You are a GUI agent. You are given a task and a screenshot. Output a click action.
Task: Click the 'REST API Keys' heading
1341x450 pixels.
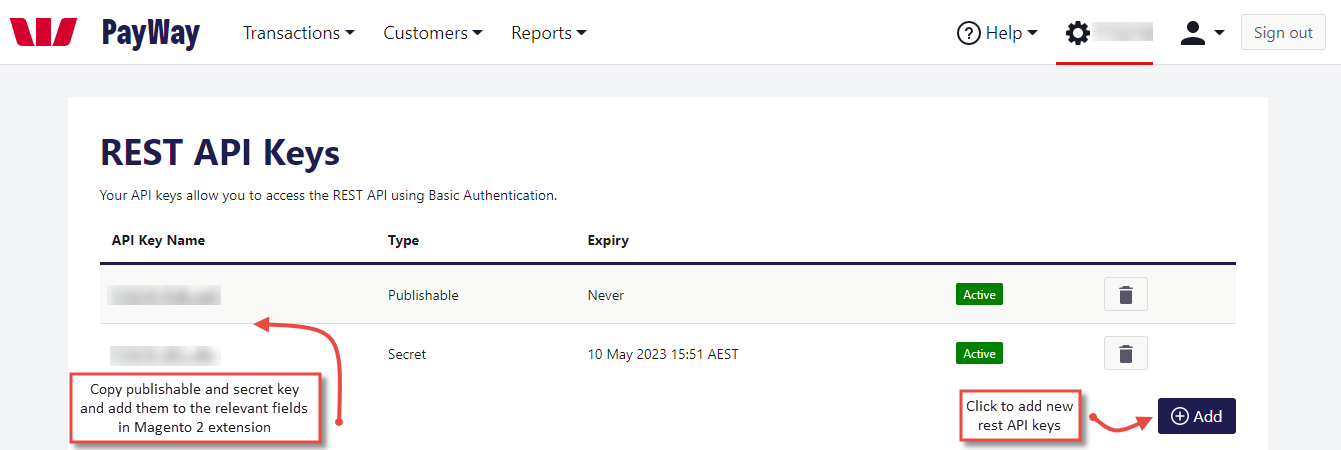[x=220, y=153]
